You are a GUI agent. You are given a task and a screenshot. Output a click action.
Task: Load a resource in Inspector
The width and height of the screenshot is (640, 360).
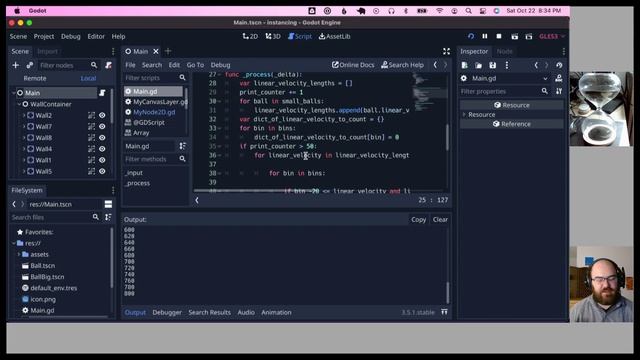(478, 65)
